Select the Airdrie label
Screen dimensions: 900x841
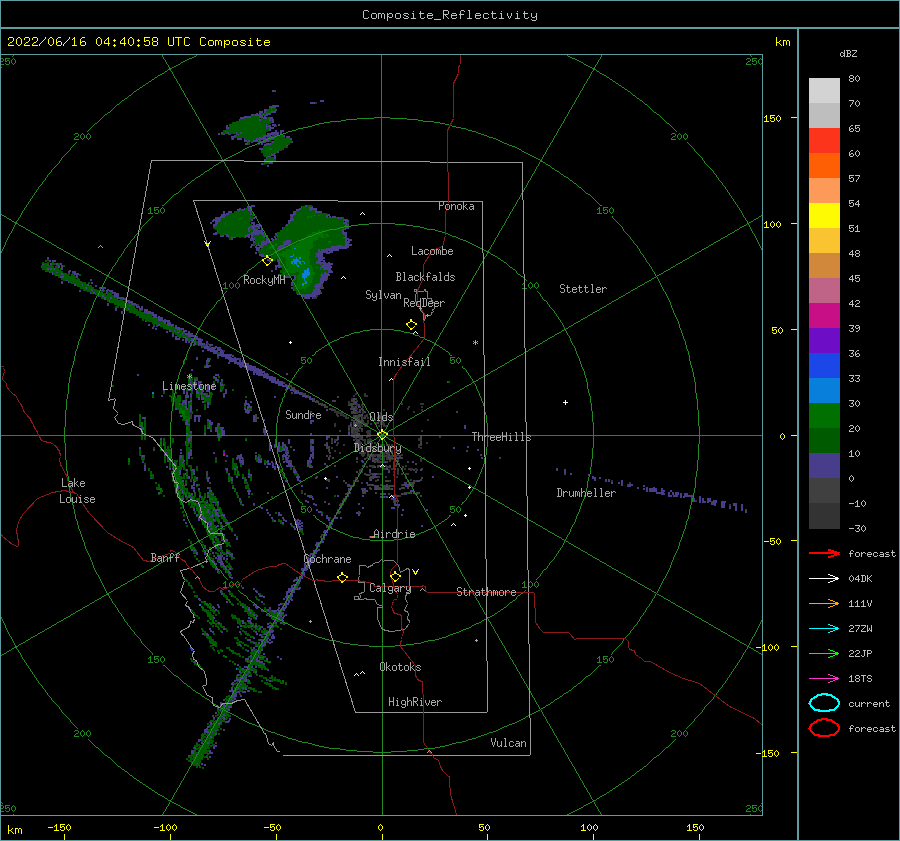[x=394, y=534]
